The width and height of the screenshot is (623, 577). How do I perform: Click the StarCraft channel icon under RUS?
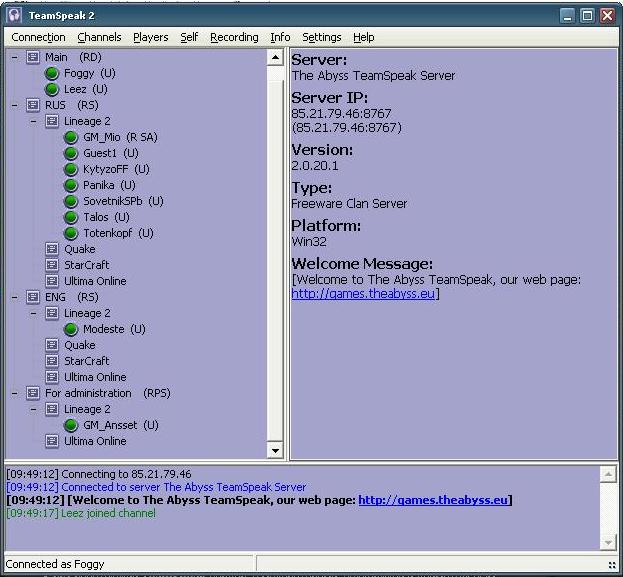[52, 265]
